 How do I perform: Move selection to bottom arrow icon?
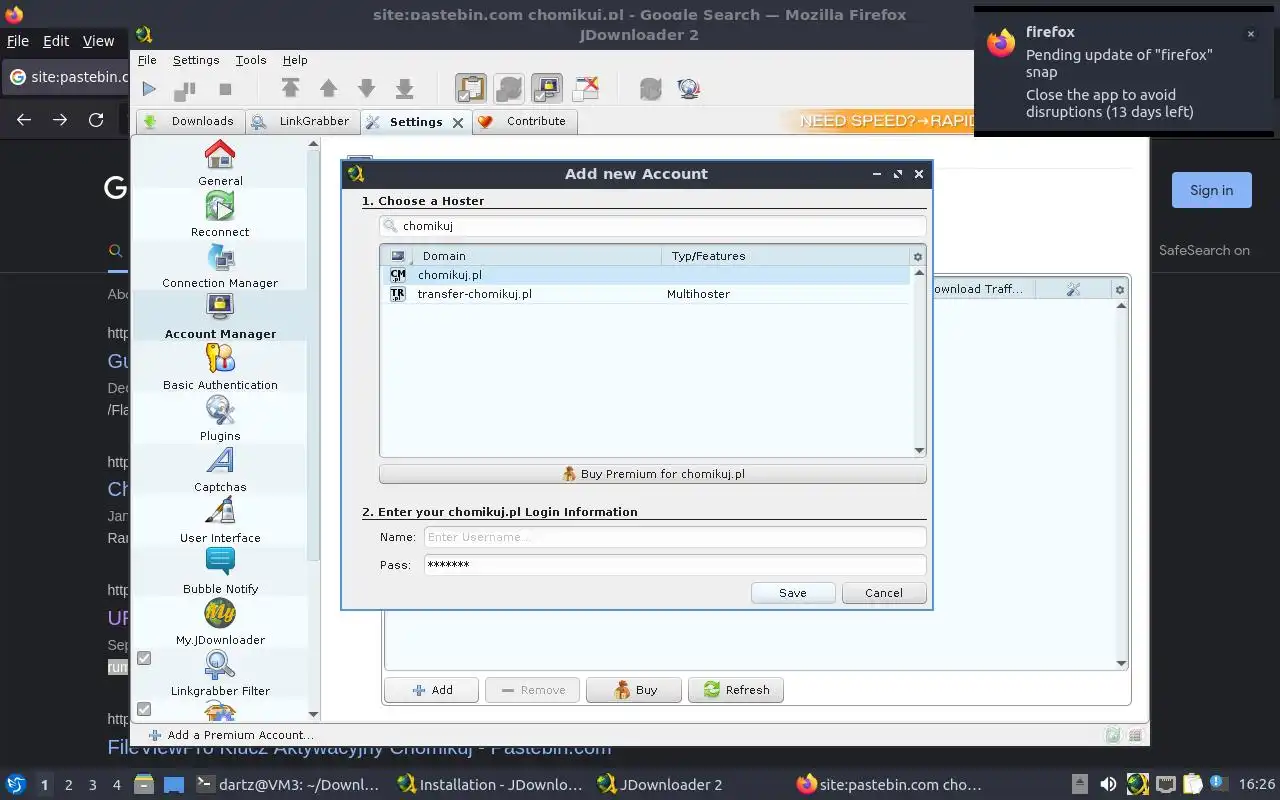404,89
